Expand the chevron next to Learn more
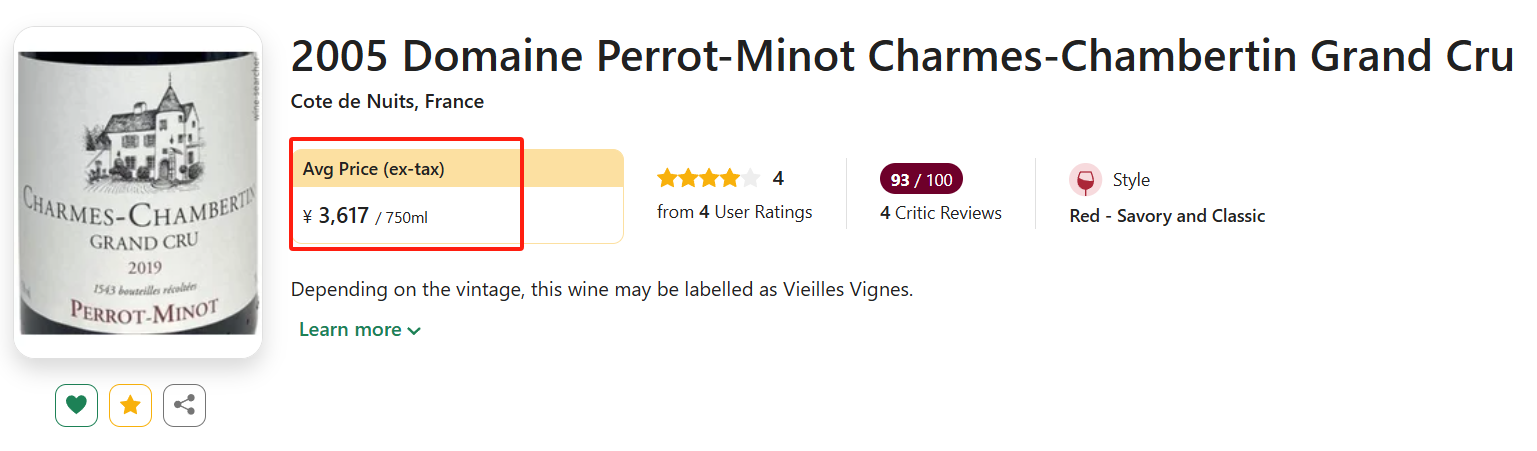Screen dimensions: 1537x451 click(414, 331)
